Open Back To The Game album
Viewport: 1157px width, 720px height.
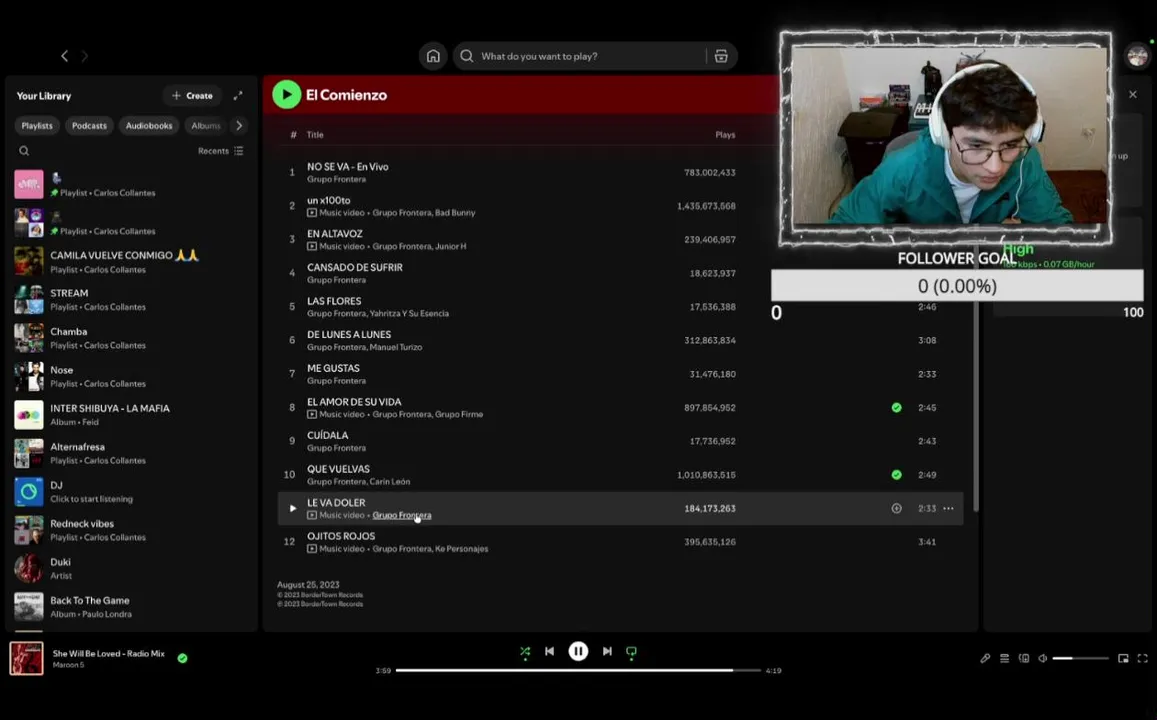pyautogui.click(x=131, y=606)
